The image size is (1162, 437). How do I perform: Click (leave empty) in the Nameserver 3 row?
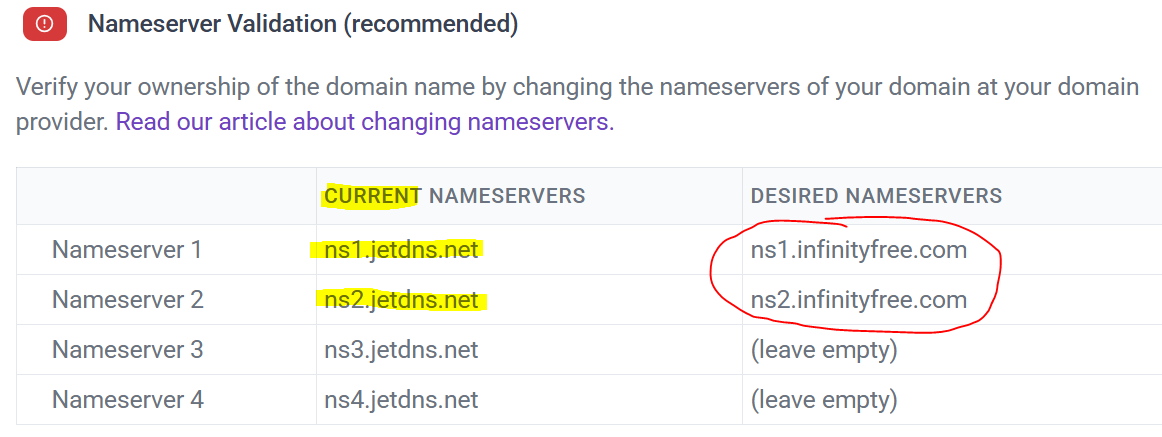823,349
